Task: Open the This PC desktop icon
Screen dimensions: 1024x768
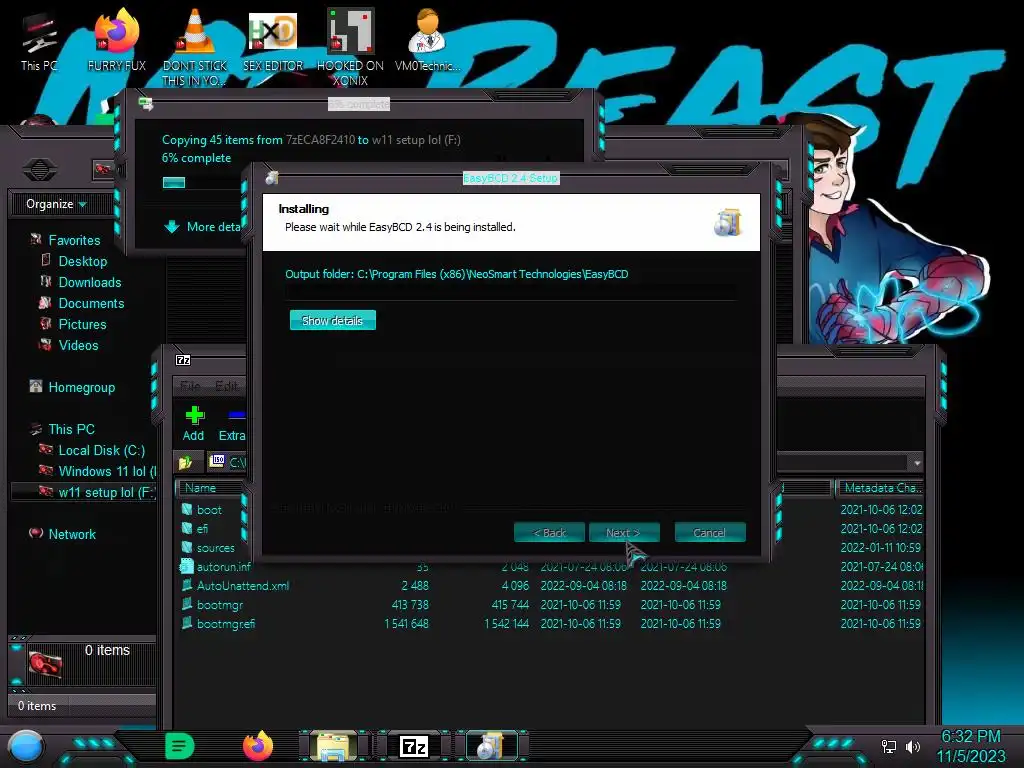Action: click(x=39, y=42)
